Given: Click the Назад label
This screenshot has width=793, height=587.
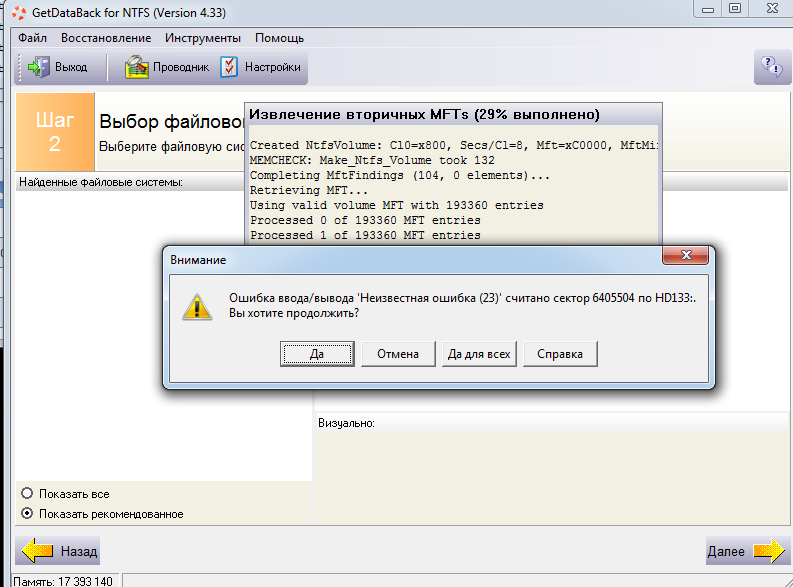Looking at the screenshot, I should (x=79, y=551).
